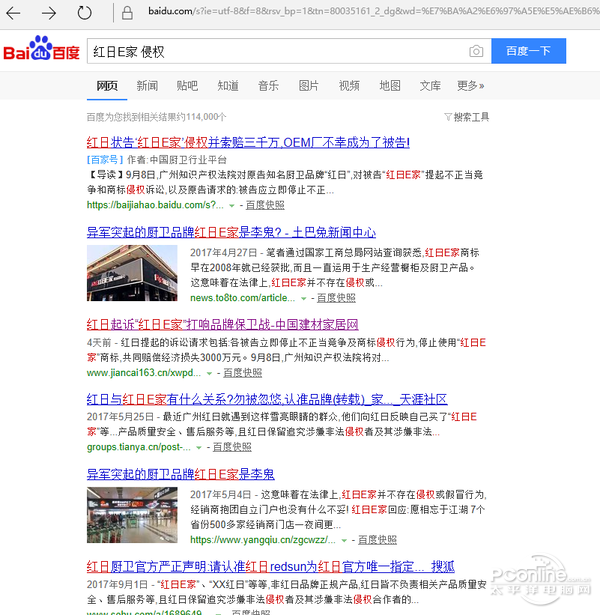Open 百度快照 for the yangqiu.cn result
The width and height of the screenshot is (600, 615).
377,540
